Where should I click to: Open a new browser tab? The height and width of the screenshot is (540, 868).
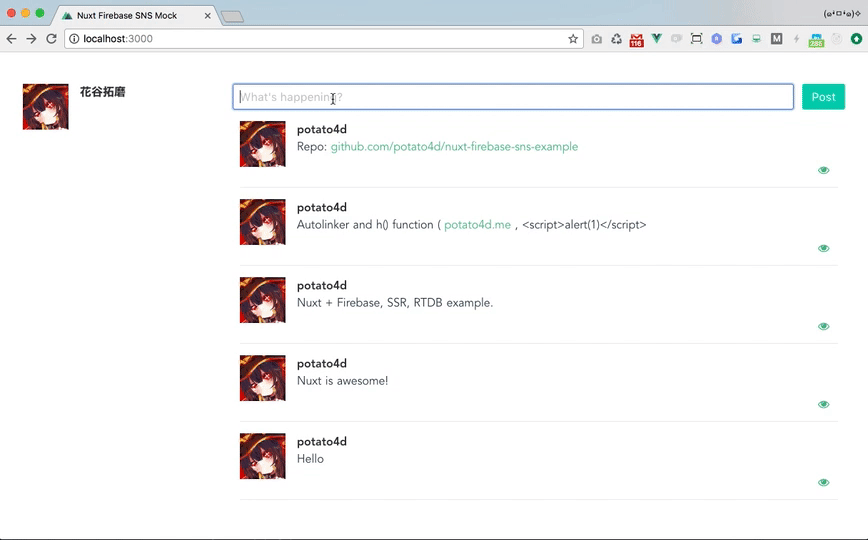click(x=232, y=17)
